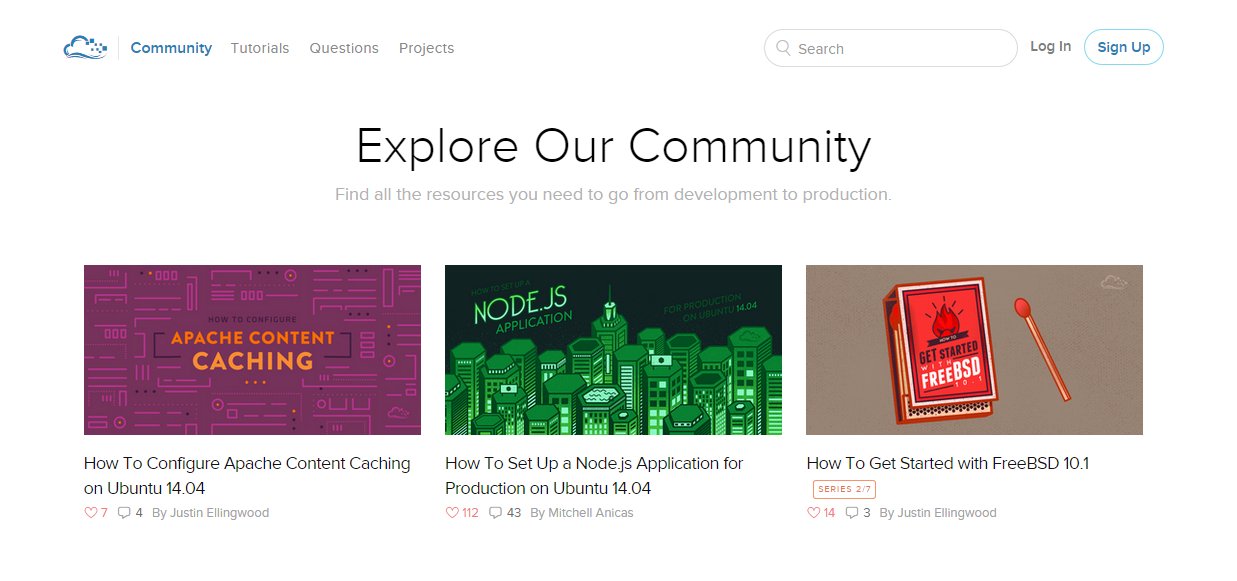
Task: Open the Node.js Application thumbnail image
Action: point(613,350)
